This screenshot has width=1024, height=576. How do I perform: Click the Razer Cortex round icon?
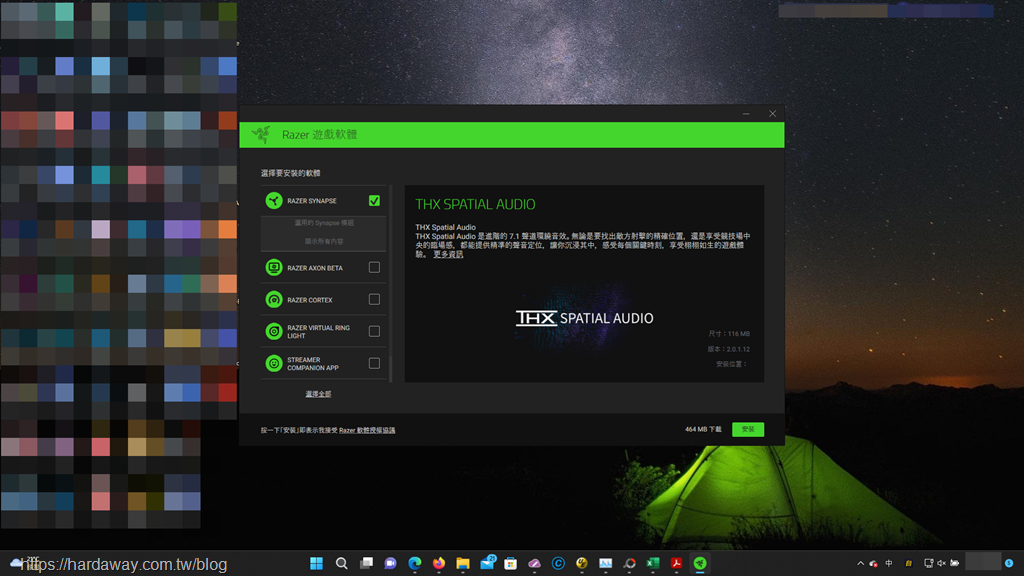click(274, 299)
